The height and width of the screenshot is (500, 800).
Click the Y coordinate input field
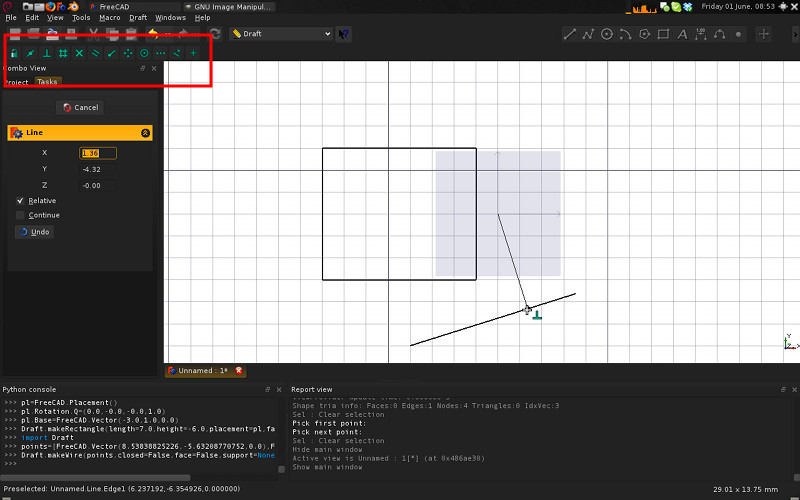pyautogui.click(x=98, y=169)
